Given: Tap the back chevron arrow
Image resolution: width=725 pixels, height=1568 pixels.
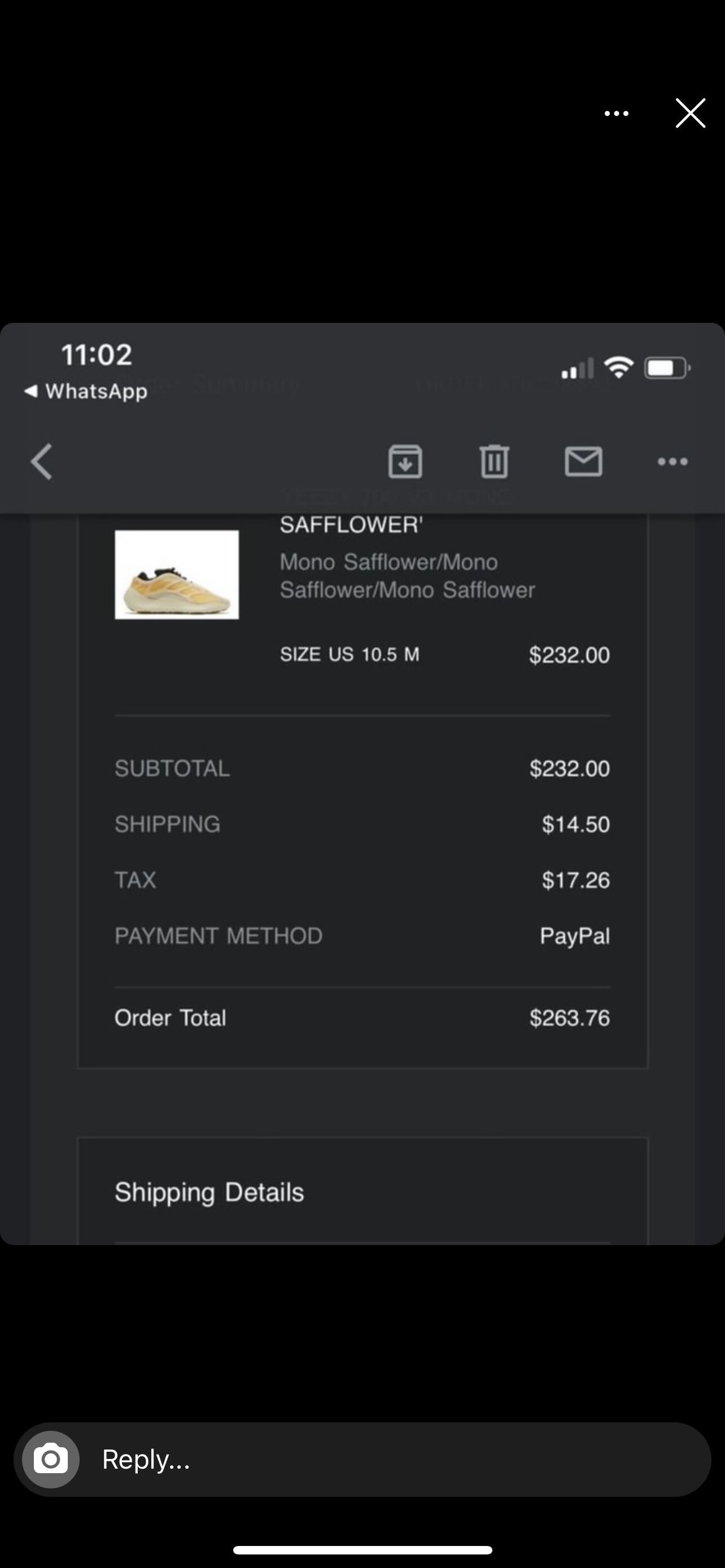Looking at the screenshot, I should 41,461.
